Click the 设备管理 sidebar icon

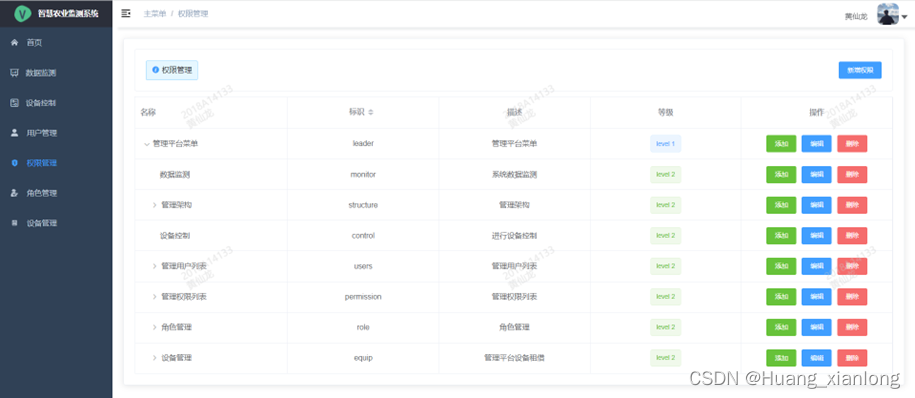[x=15, y=223]
